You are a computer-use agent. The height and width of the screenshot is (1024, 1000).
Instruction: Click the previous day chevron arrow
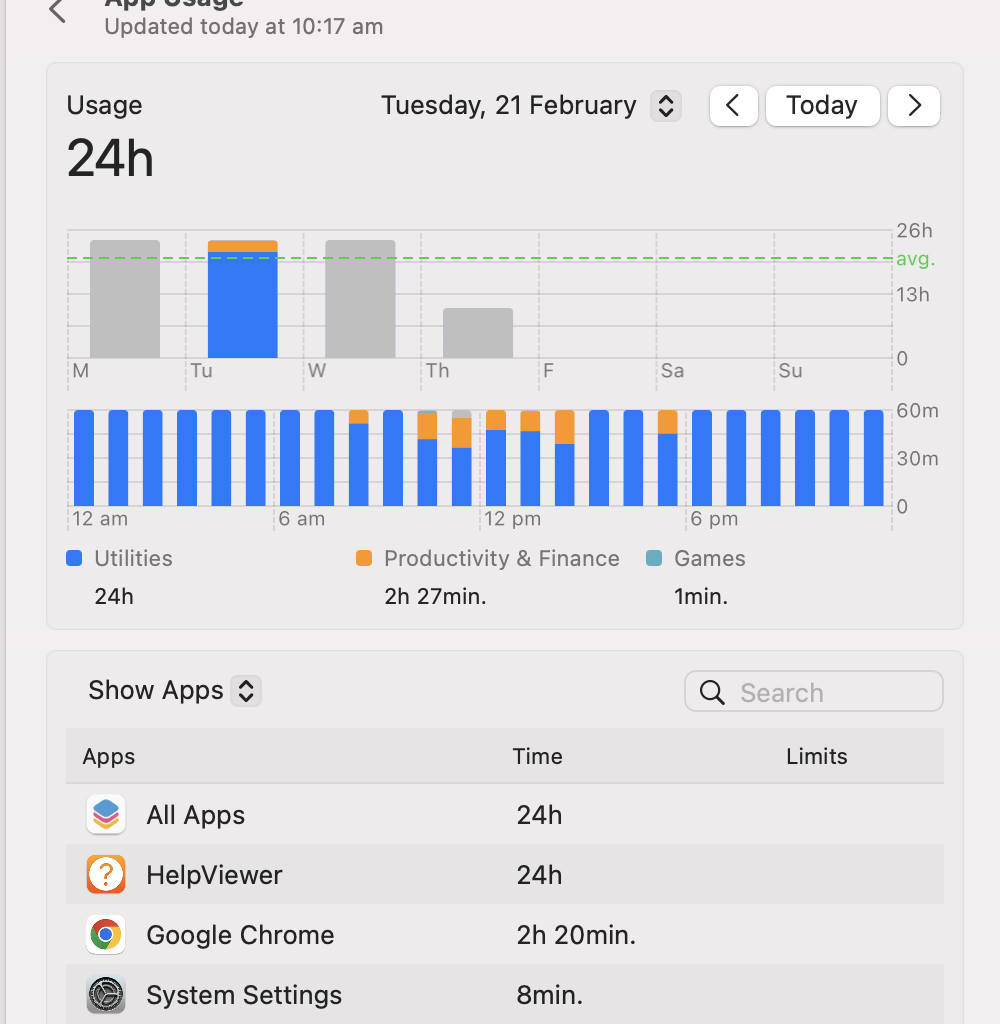coord(733,105)
